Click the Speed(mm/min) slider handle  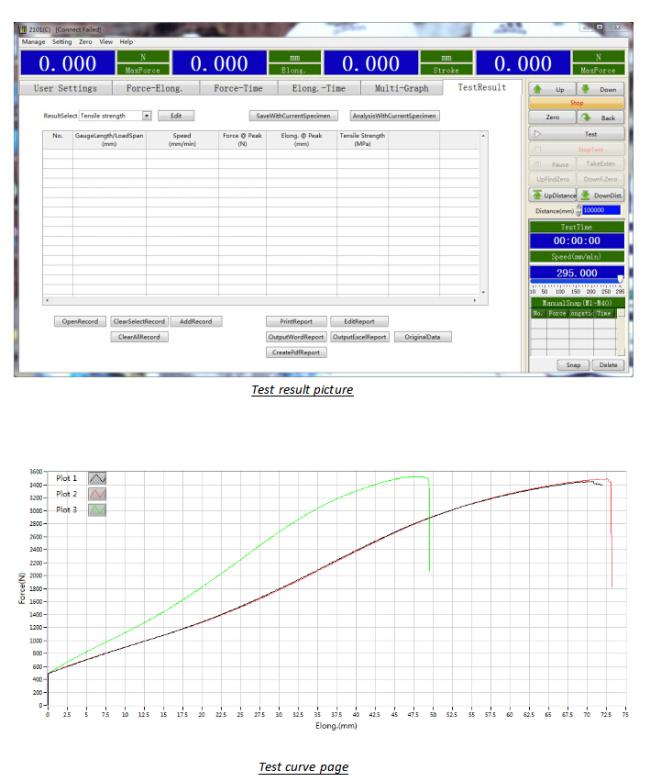pos(619,280)
